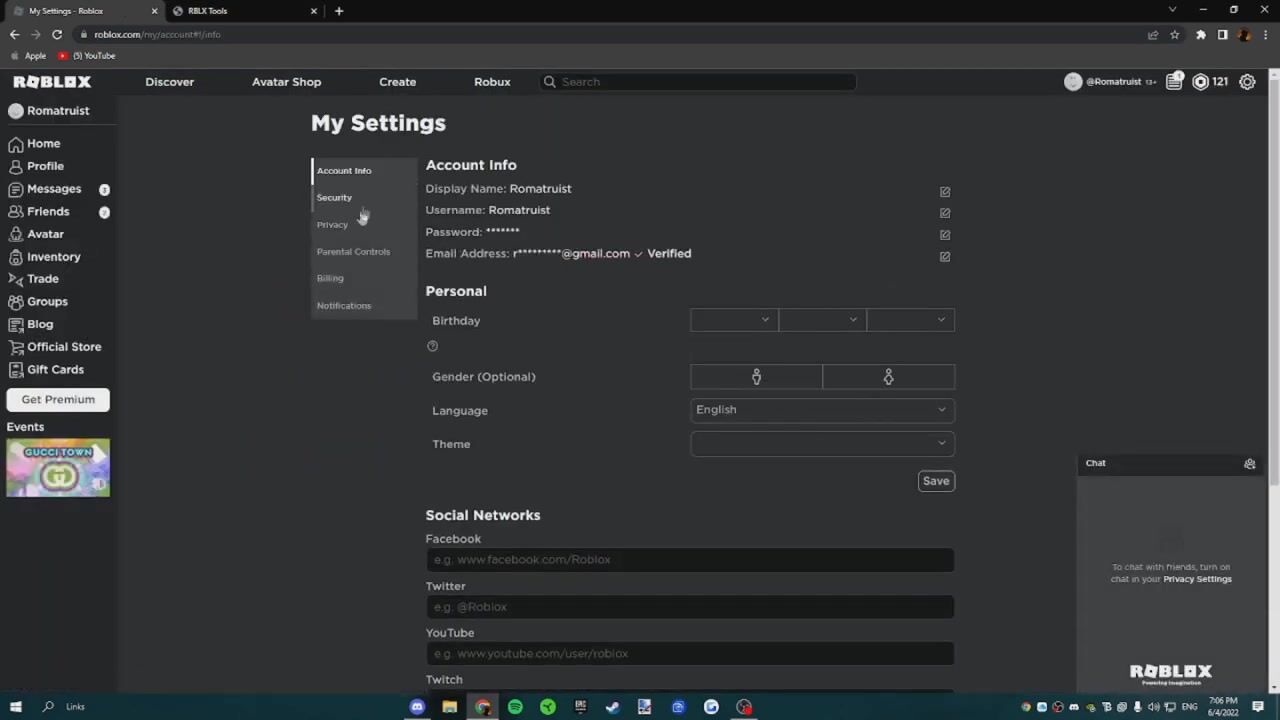Viewport: 1280px width, 720px height.
Task: Edit the Email Address with the pencil icon
Action: click(x=945, y=257)
